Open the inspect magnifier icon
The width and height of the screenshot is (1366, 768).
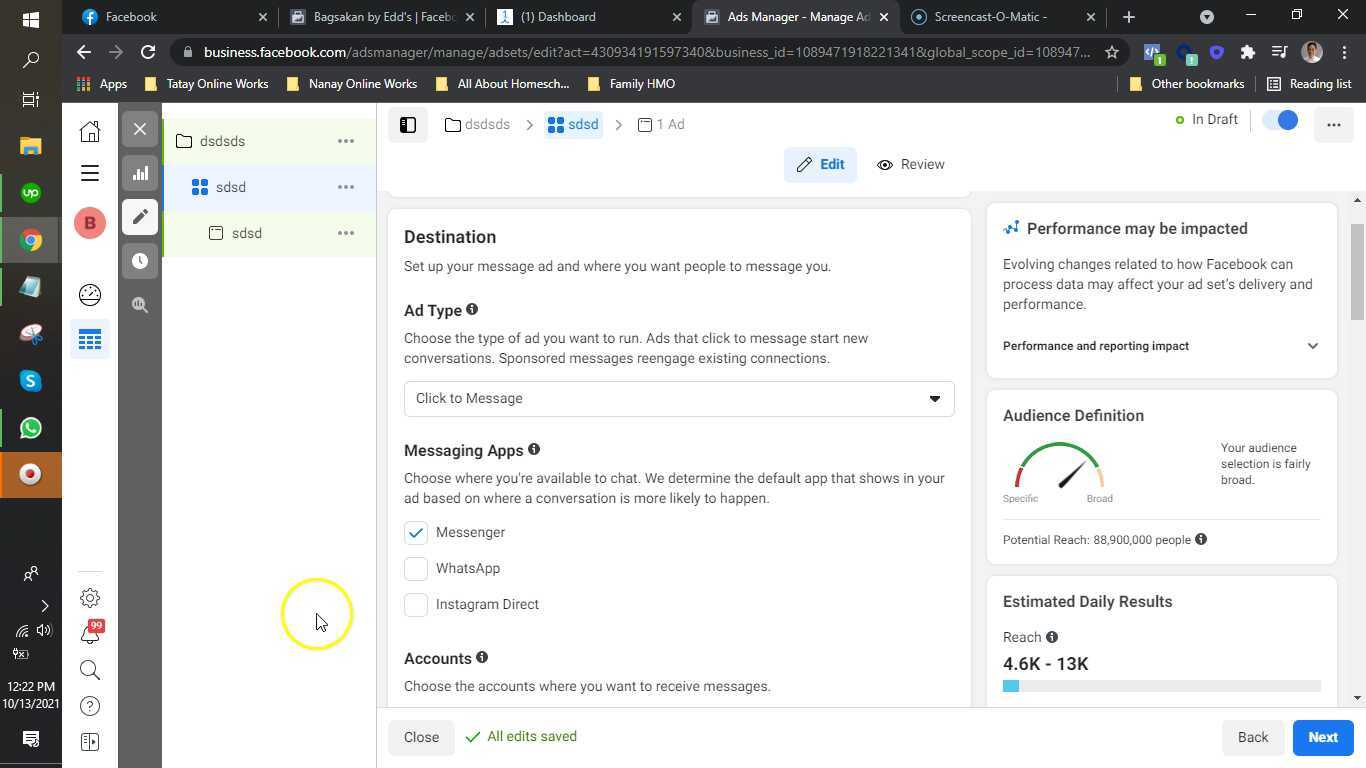point(140,305)
